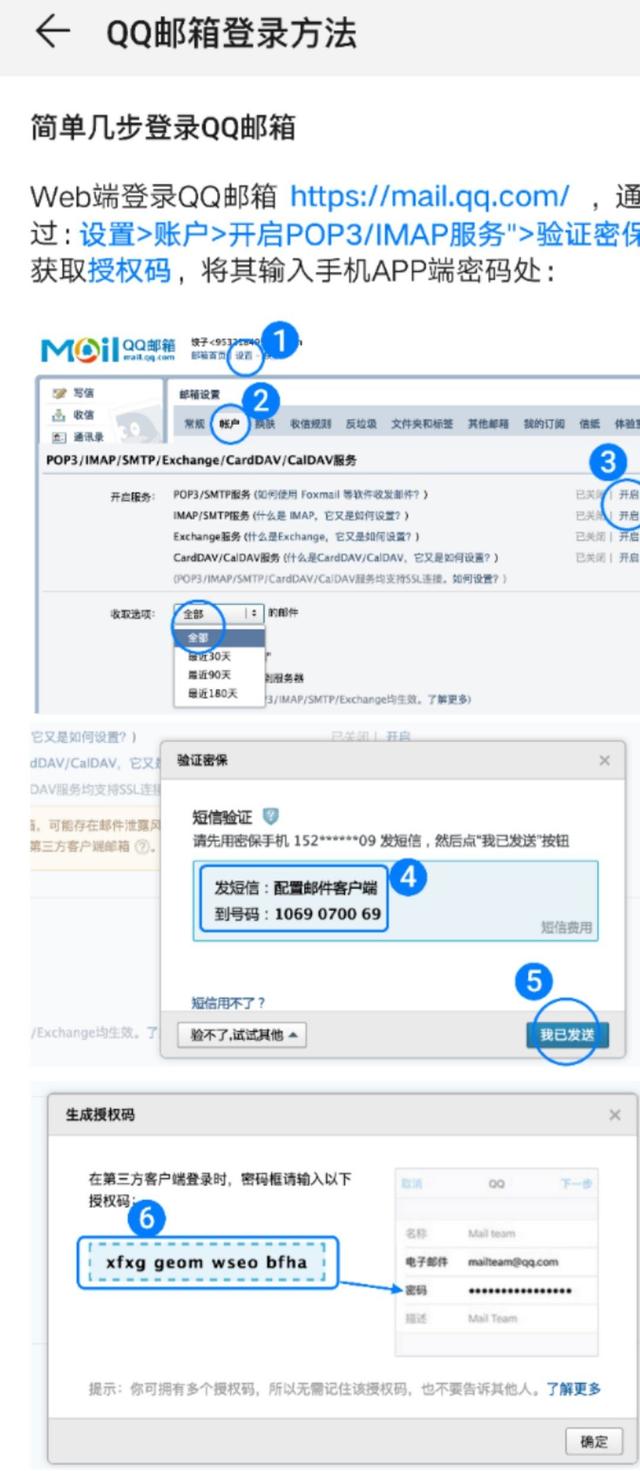Tap the 授权码 hyperlink in the paragraph
Image resolution: width=640 pixels, height=1471 pixels.
point(130,270)
